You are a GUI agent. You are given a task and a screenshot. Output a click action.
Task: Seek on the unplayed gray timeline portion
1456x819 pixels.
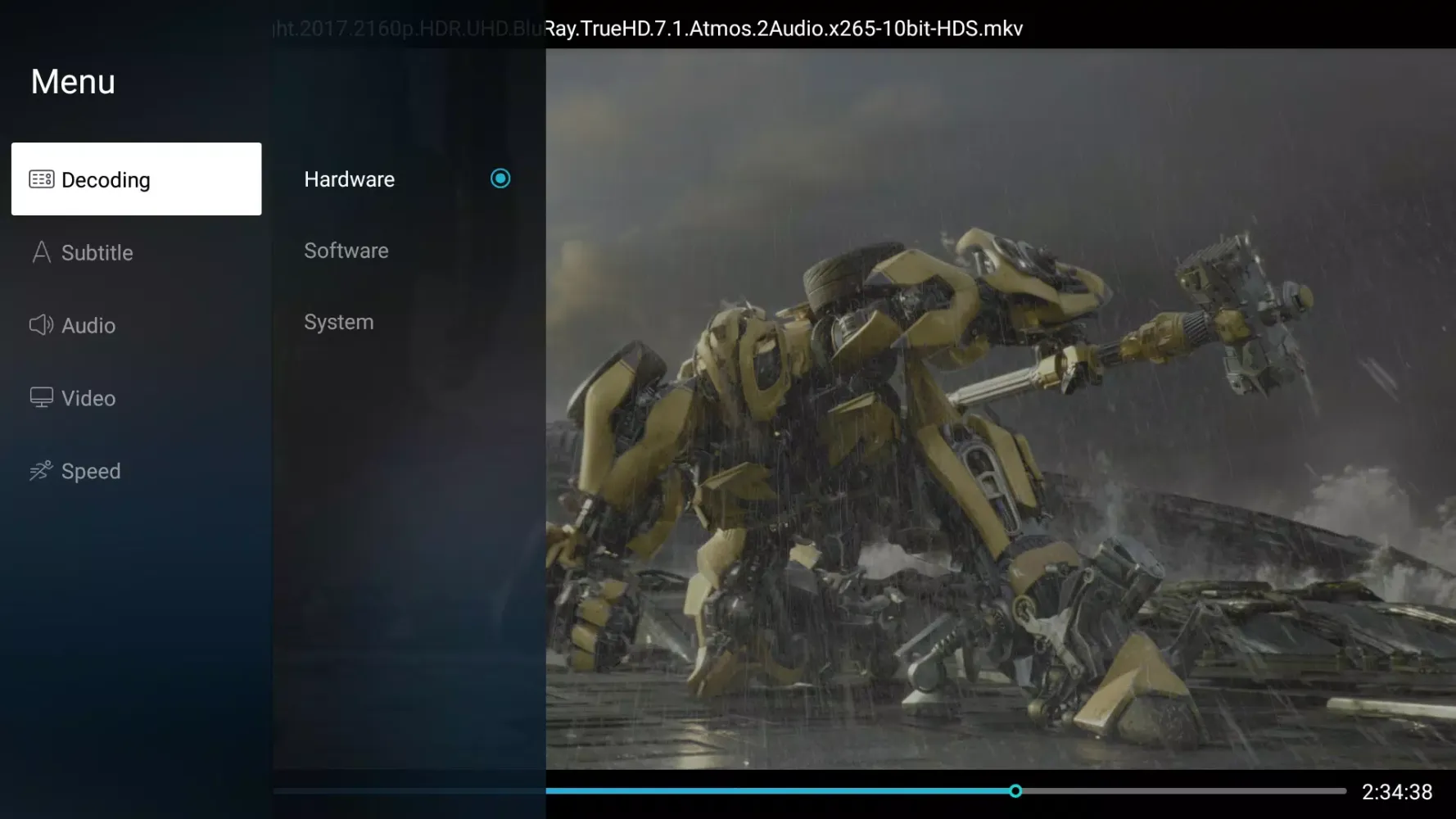click(1184, 791)
